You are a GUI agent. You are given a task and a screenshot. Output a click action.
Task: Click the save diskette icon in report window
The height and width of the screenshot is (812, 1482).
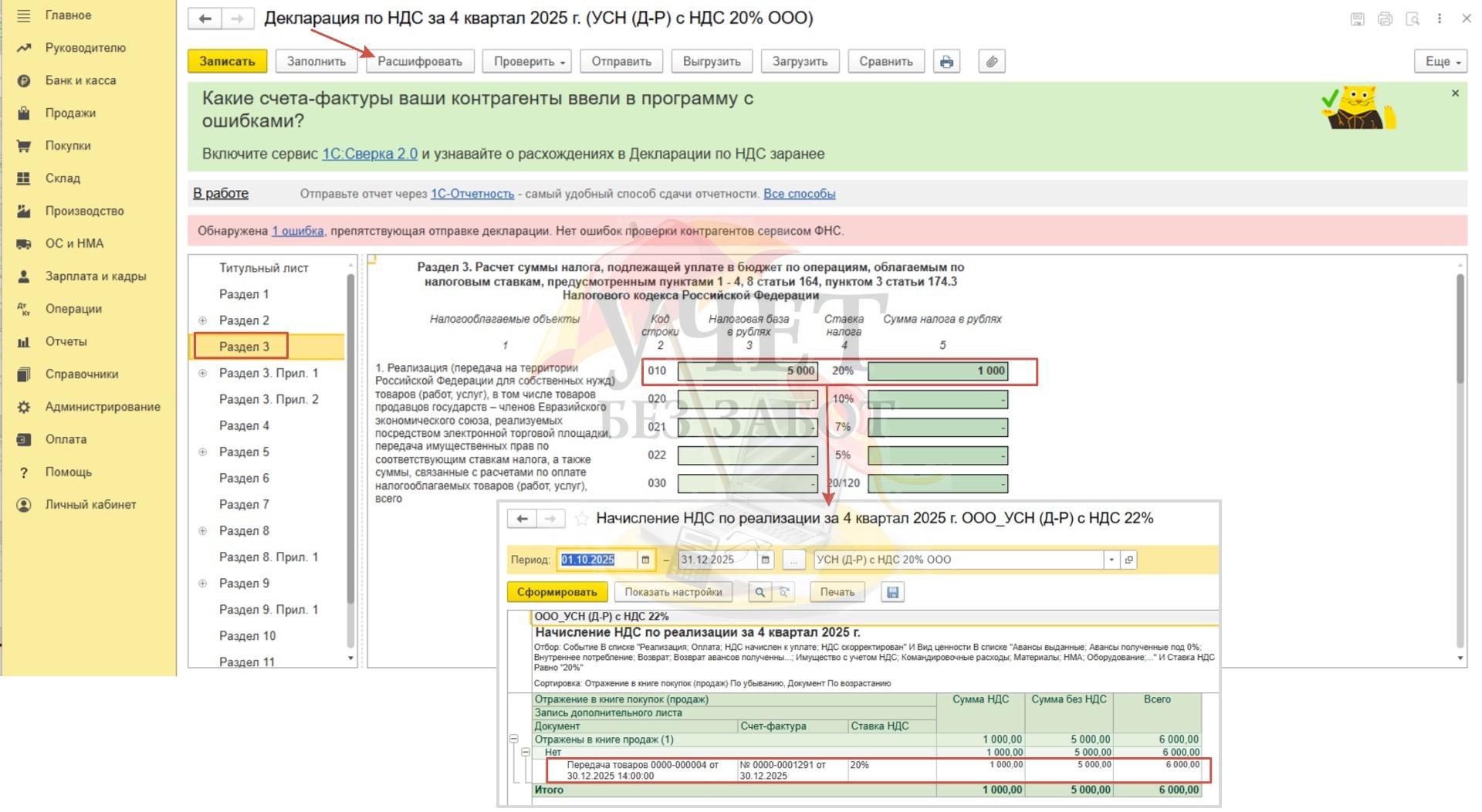point(892,592)
